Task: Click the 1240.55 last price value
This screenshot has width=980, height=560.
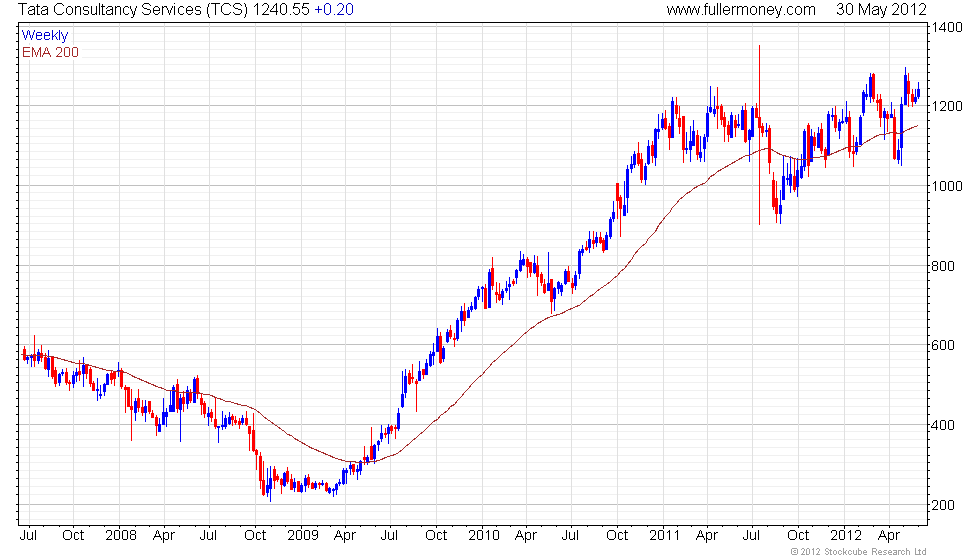Action: [281, 10]
